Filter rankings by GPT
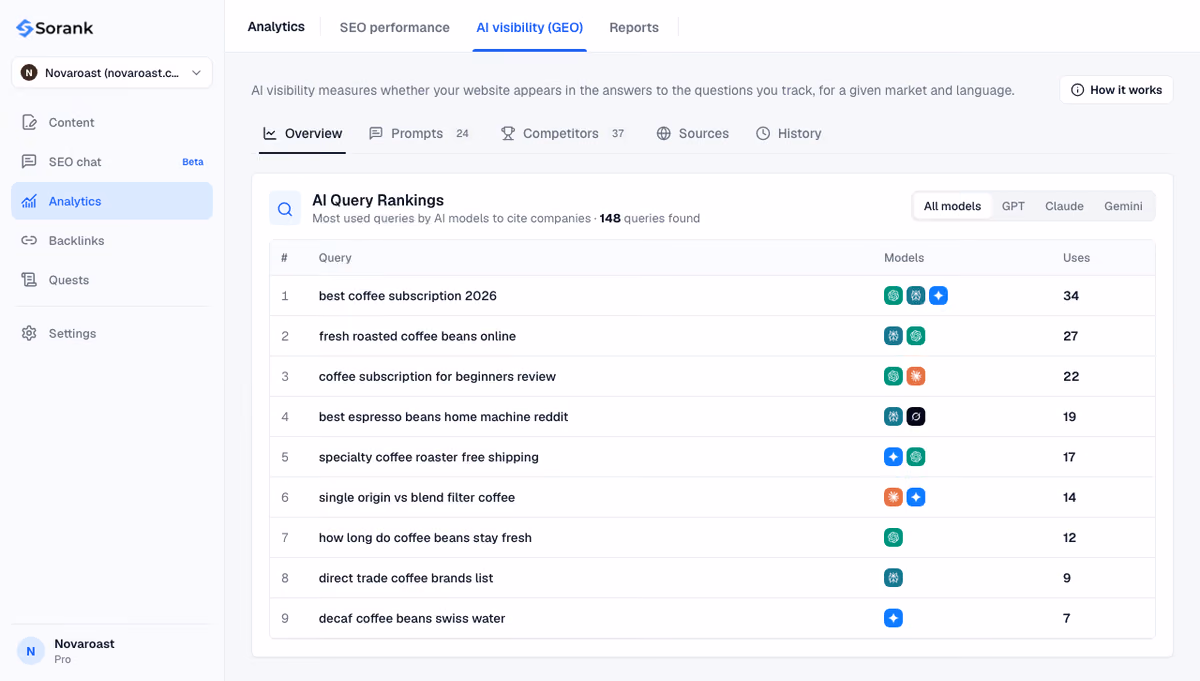The width and height of the screenshot is (1200, 681). pyautogui.click(x=1013, y=206)
